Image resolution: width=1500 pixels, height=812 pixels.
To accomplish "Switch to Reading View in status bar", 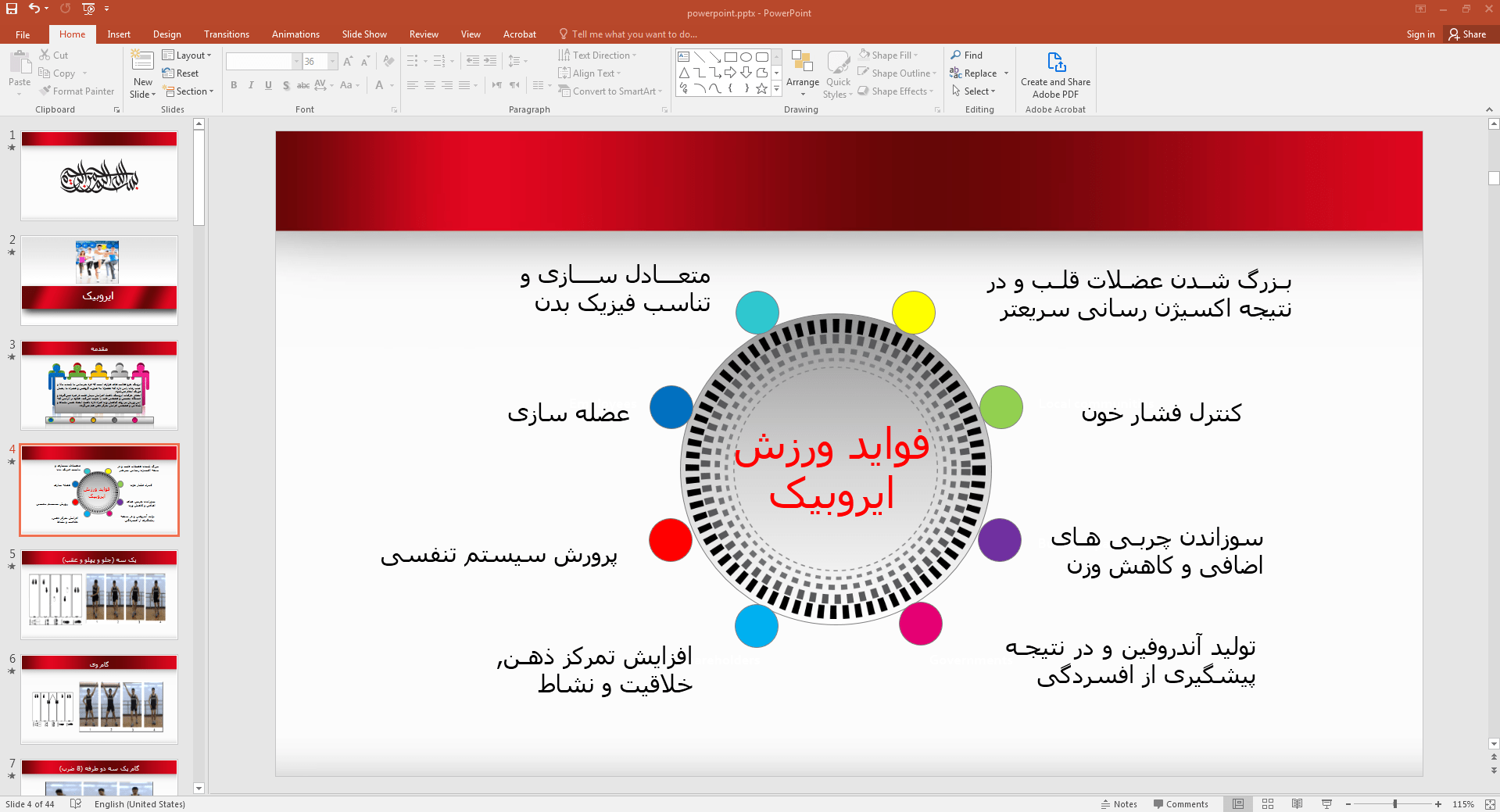I will click(1298, 804).
